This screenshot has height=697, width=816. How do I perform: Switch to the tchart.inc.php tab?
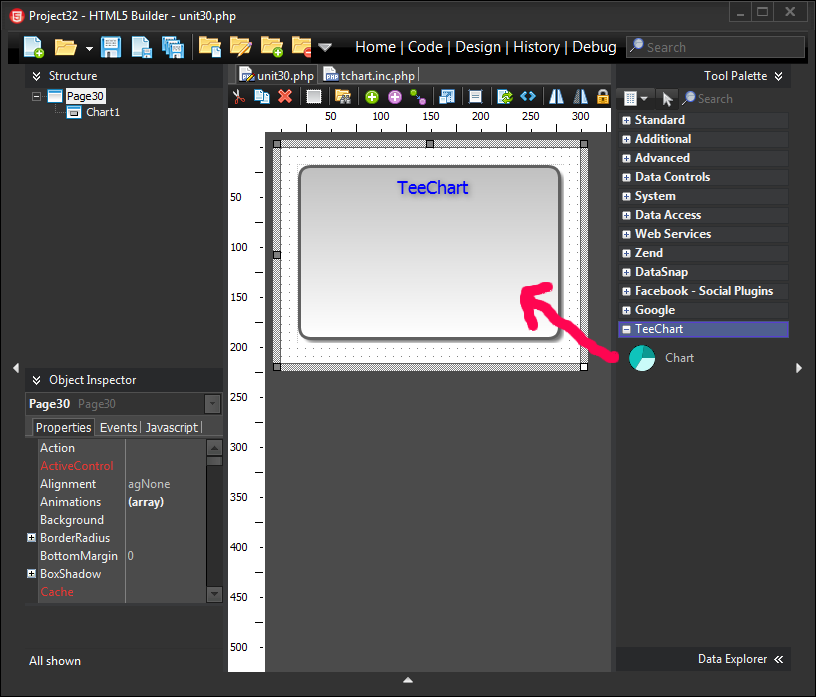click(x=370, y=75)
